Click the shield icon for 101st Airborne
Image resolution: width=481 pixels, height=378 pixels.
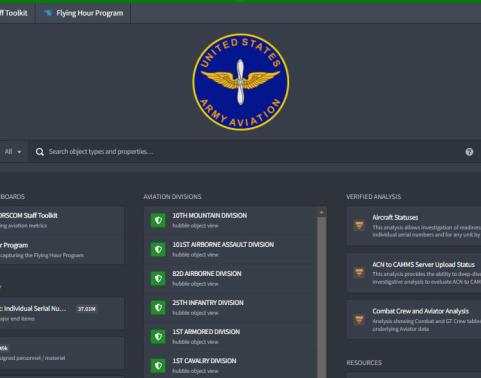(x=158, y=249)
